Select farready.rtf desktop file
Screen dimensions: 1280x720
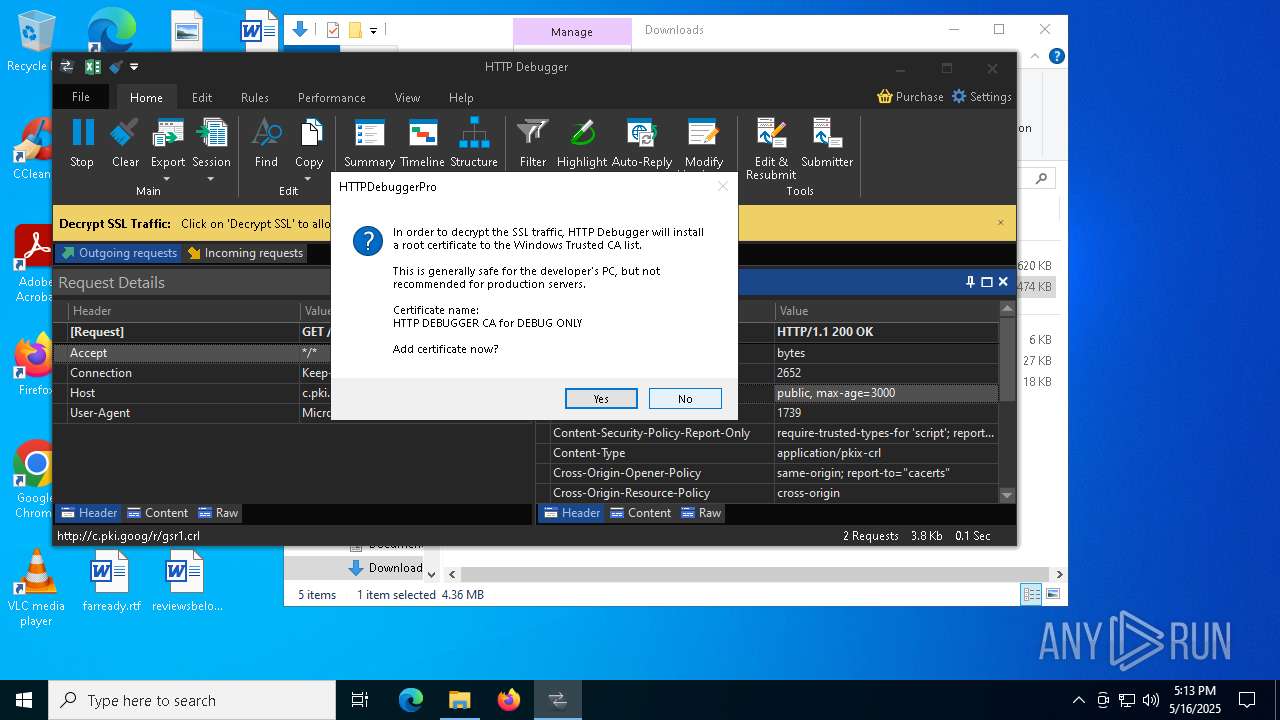click(110, 582)
